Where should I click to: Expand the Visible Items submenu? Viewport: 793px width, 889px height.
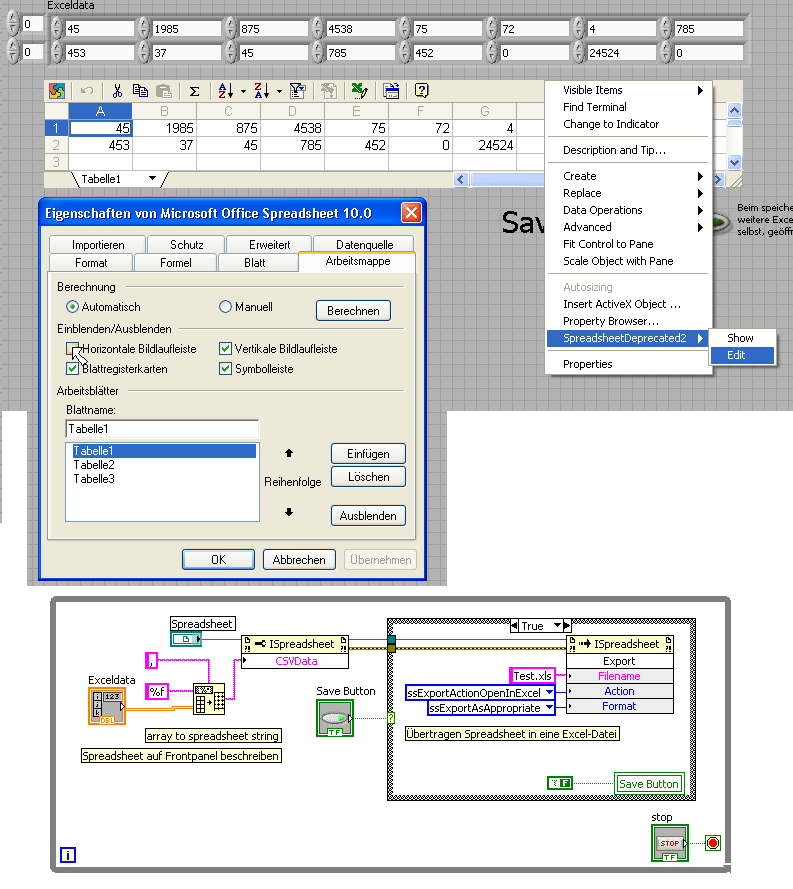coord(630,90)
